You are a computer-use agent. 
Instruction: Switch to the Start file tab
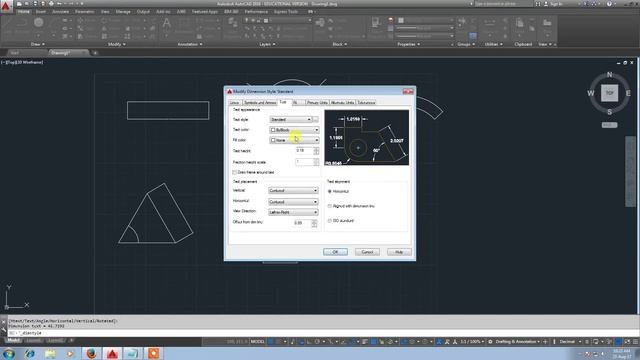click(x=15, y=53)
